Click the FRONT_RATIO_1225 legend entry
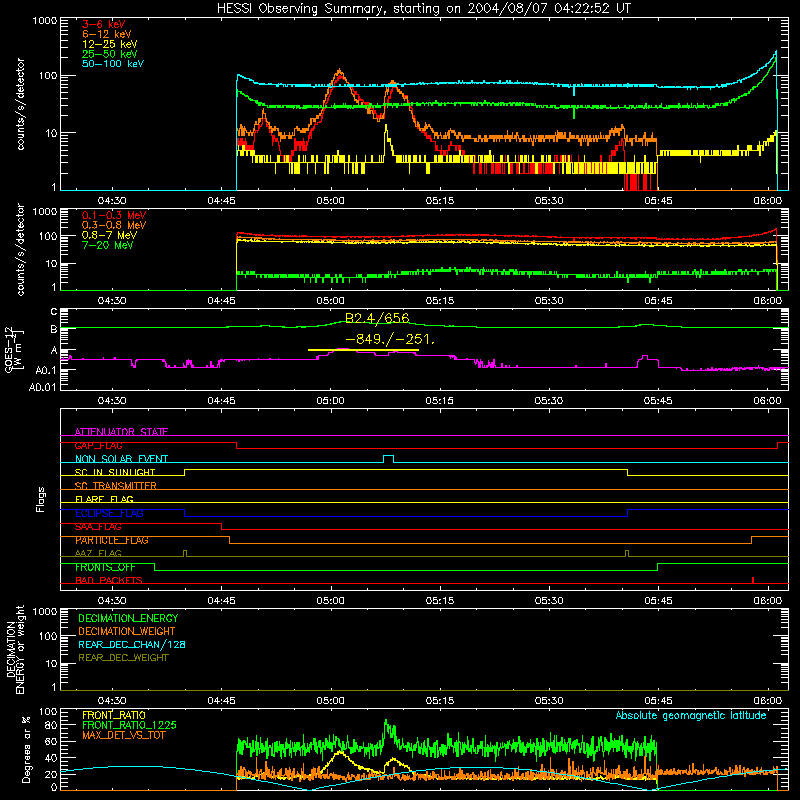This screenshot has height=800, width=800. [x=129, y=725]
